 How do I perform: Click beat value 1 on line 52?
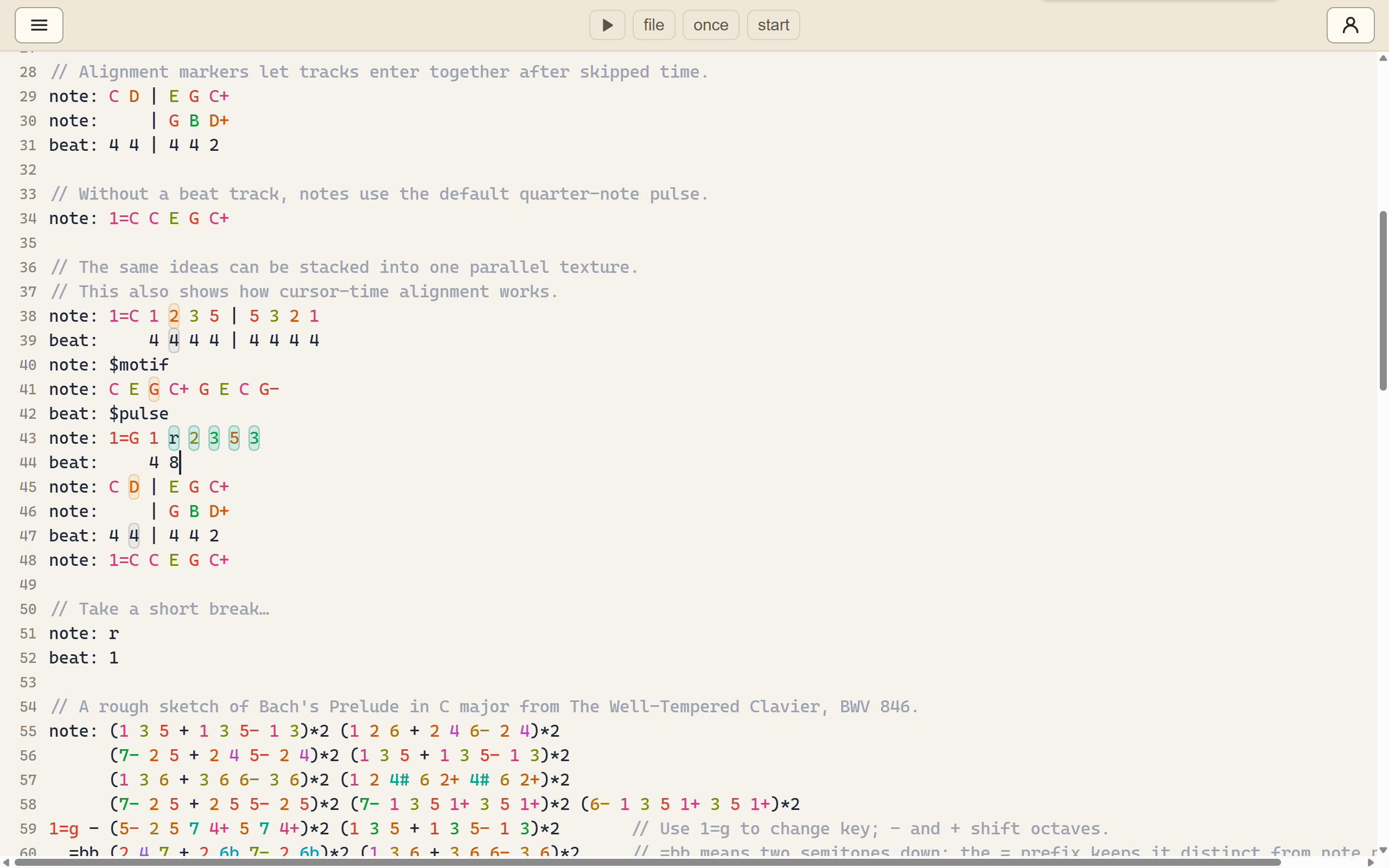tap(113, 658)
